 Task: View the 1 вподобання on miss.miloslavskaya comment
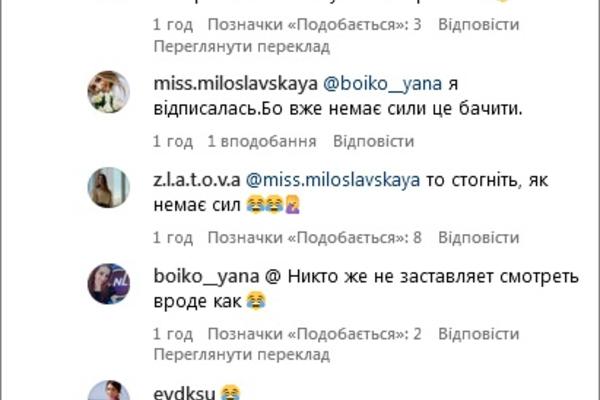point(262,141)
